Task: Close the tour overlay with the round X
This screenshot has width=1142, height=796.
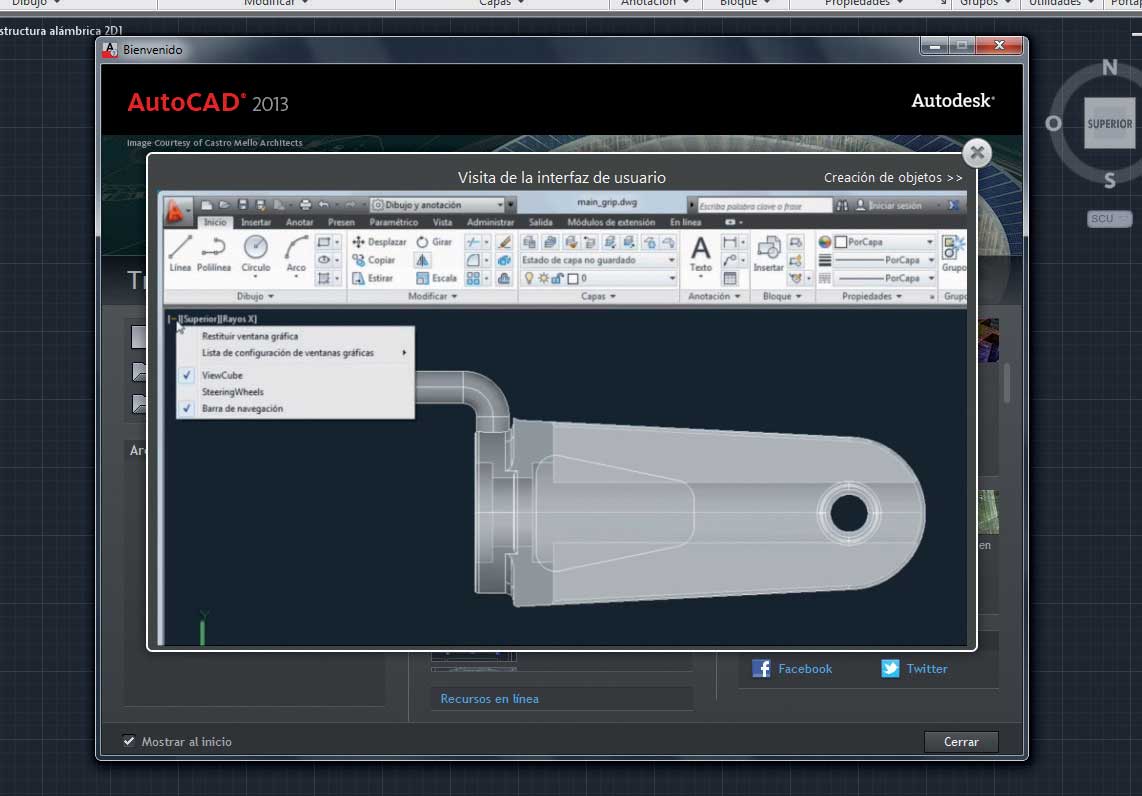Action: pos(977,153)
